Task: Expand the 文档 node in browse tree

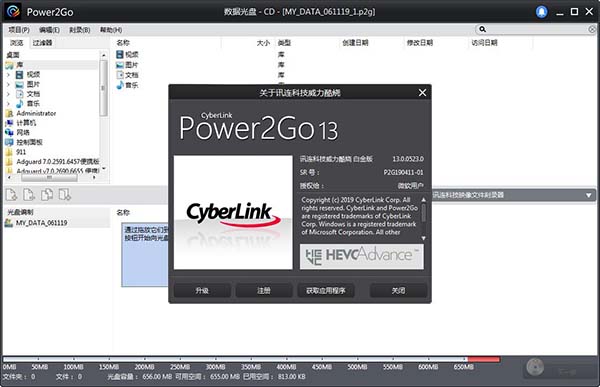Action: [x=8, y=94]
